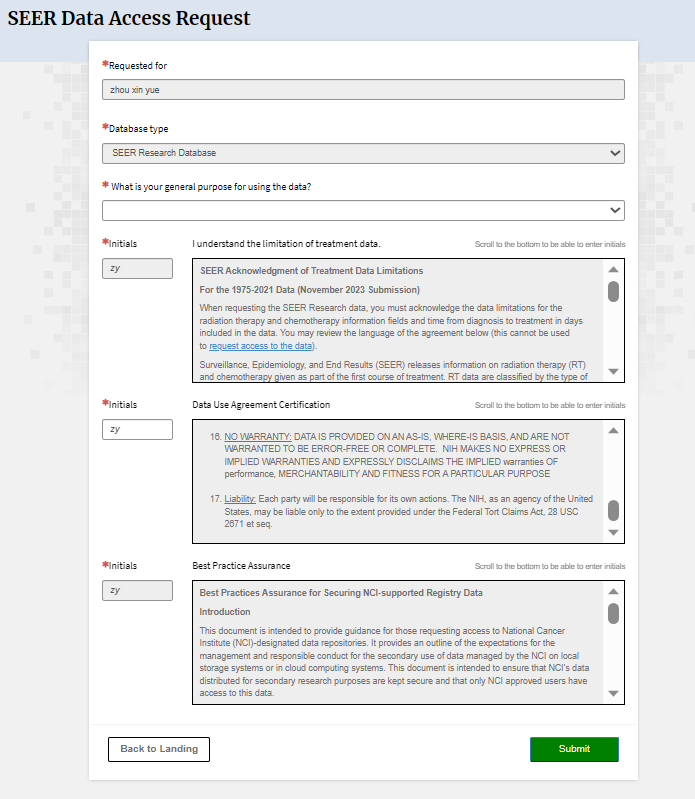Click the Back to Landing button
Screen dimensions: 695x799
point(159,749)
